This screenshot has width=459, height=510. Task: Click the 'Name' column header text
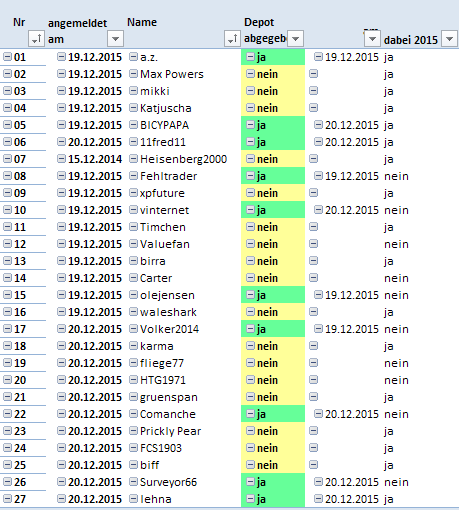point(142,22)
